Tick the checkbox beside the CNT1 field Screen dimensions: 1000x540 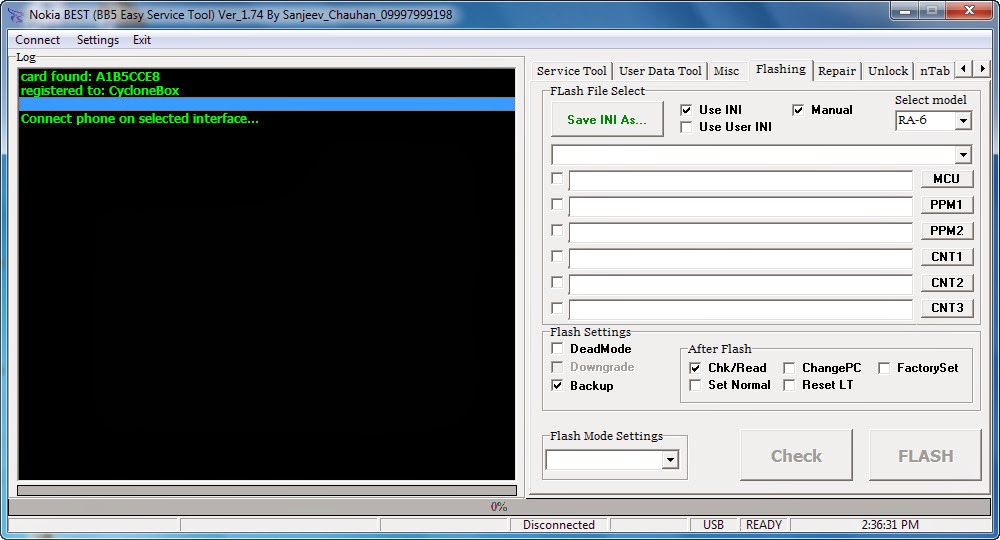pyautogui.click(x=557, y=256)
